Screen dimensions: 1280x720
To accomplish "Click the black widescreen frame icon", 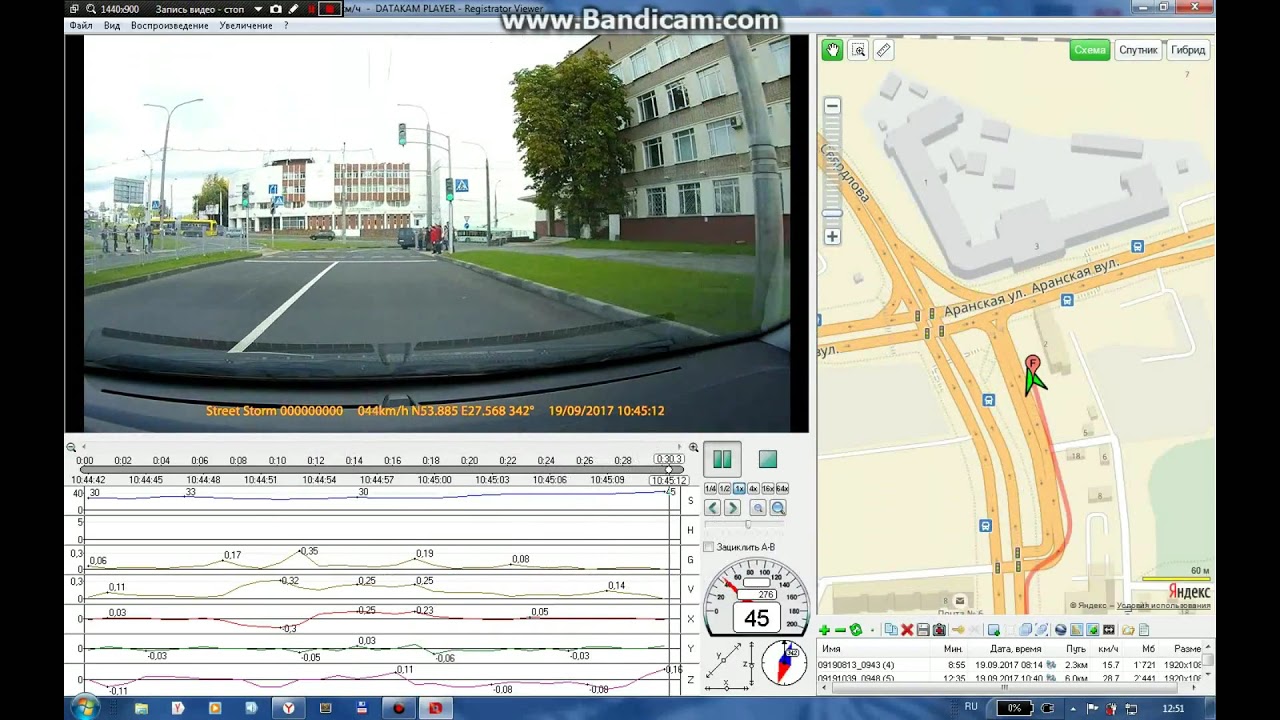I will tap(1109, 630).
